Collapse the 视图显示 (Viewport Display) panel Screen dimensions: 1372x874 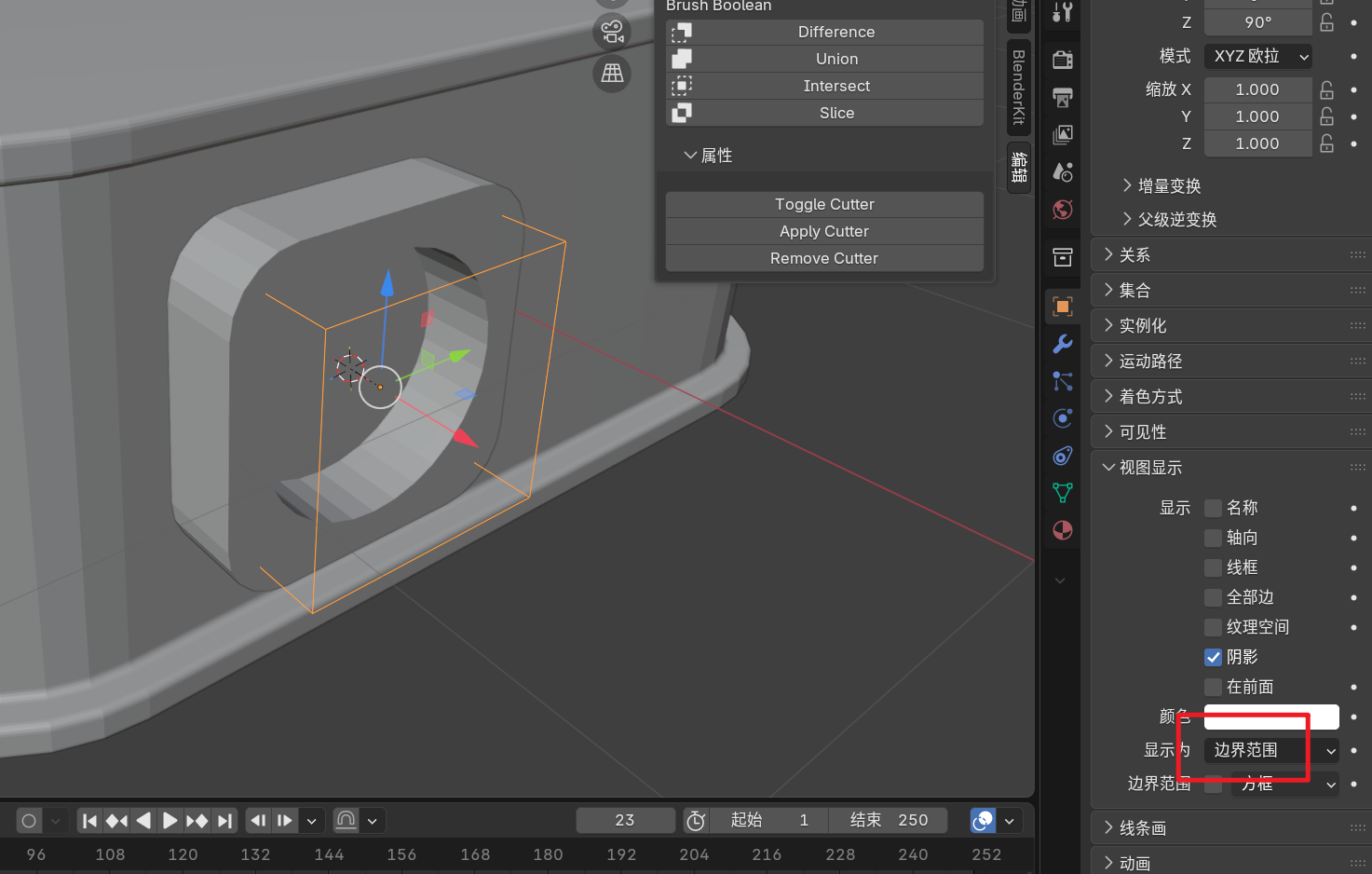click(x=1150, y=467)
